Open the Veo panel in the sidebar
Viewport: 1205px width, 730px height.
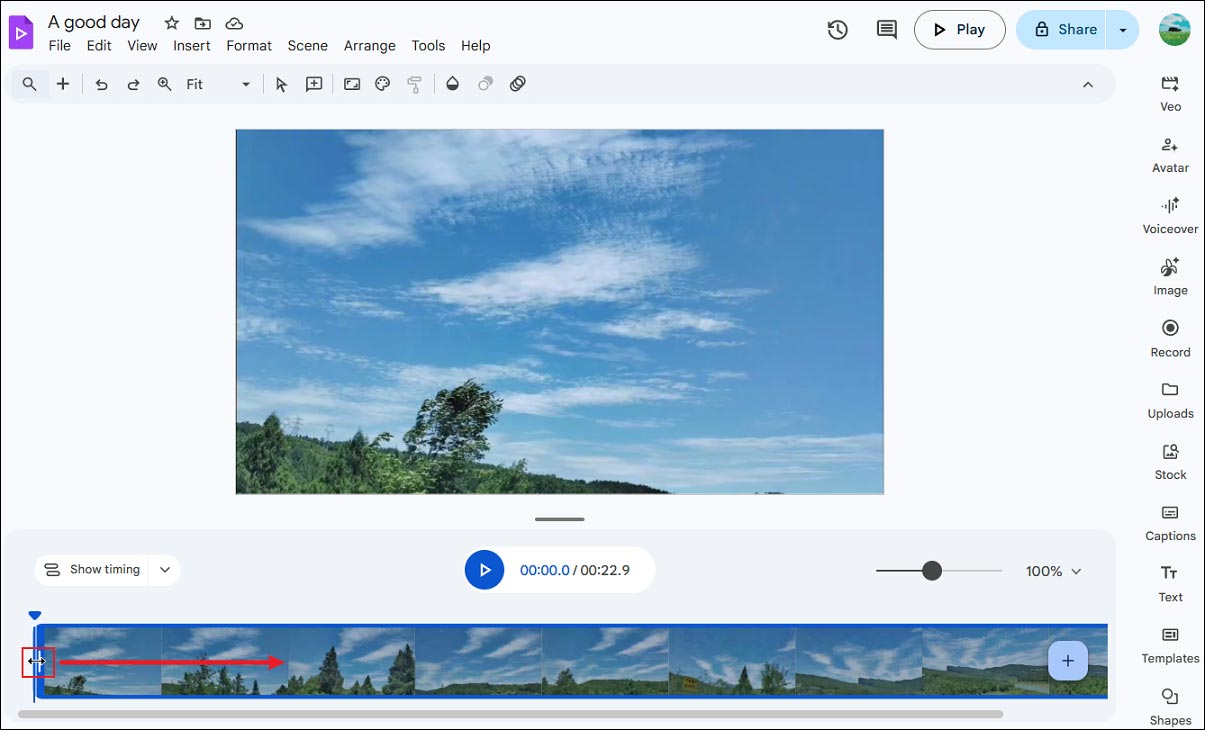[x=1169, y=93]
